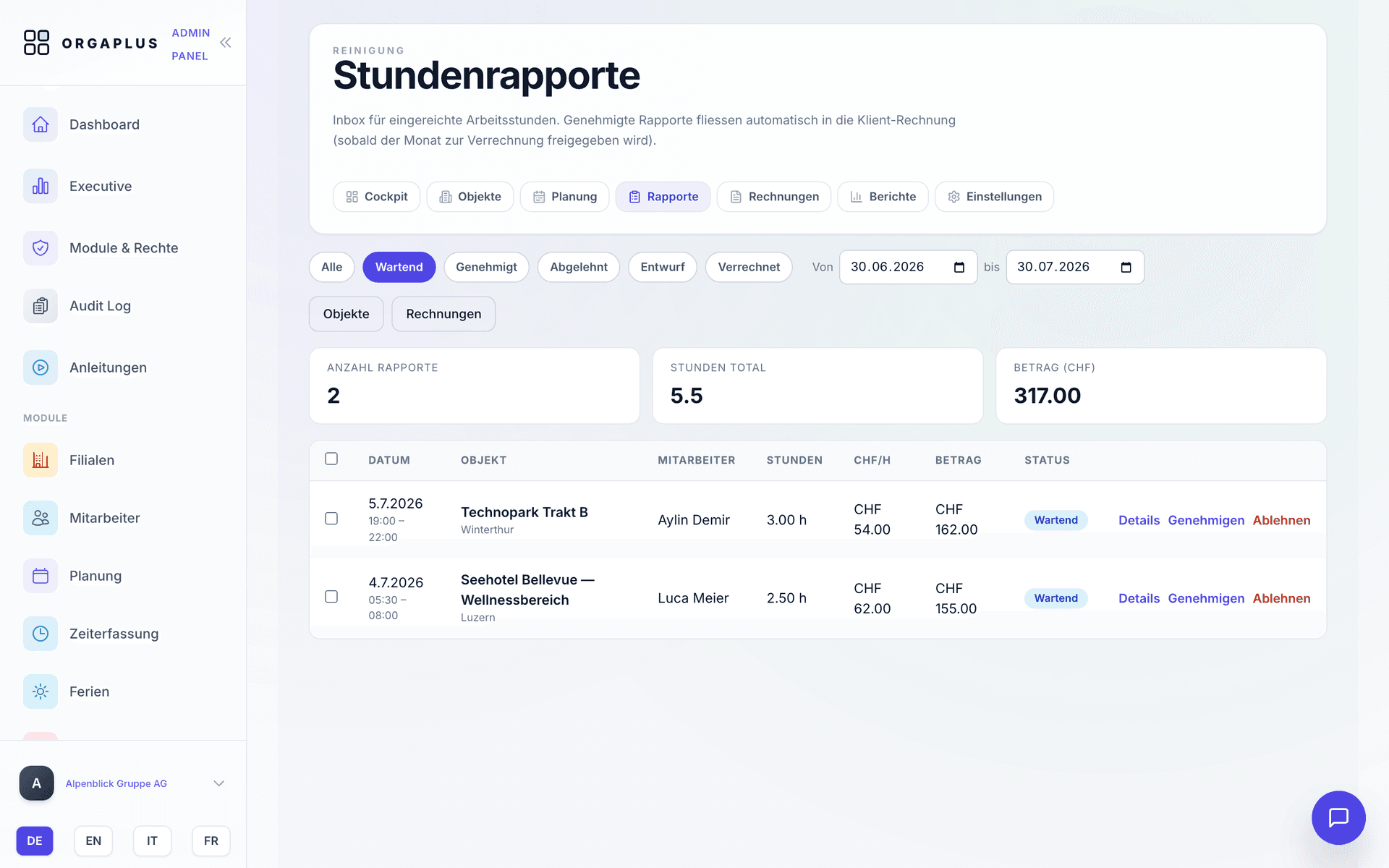Image resolution: width=1389 pixels, height=868 pixels.
Task: Click Wartend status badge for Luca Meier
Action: tap(1055, 598)
